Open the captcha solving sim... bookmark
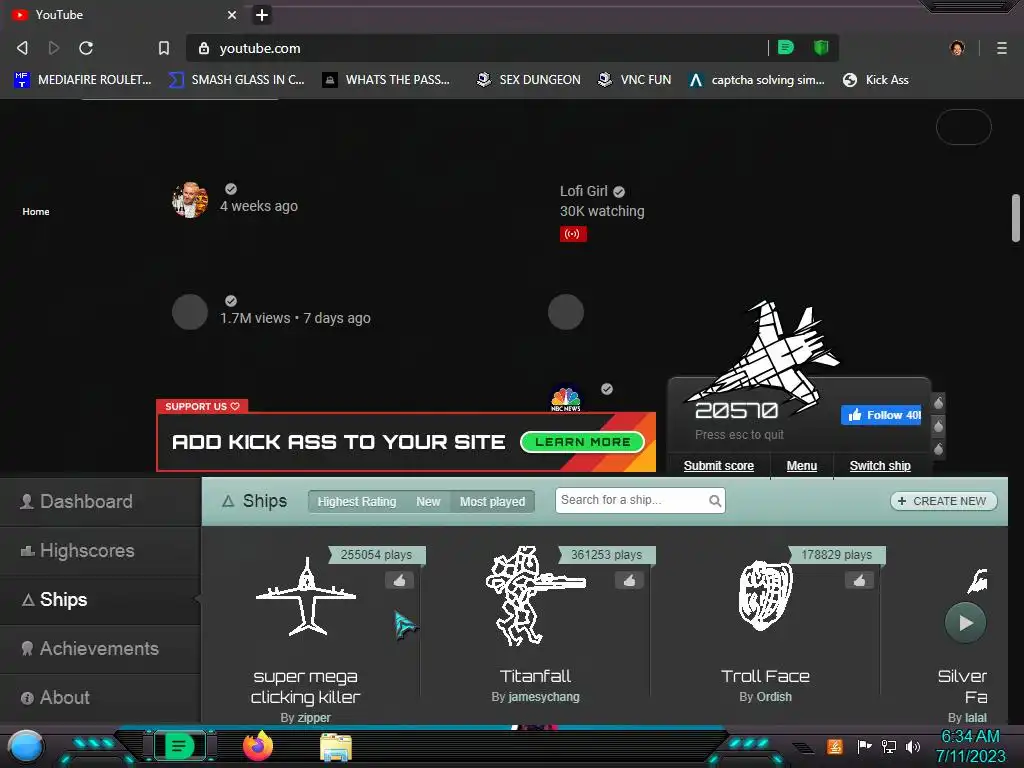Screen dimensions: 1024x768 (756, 80)
